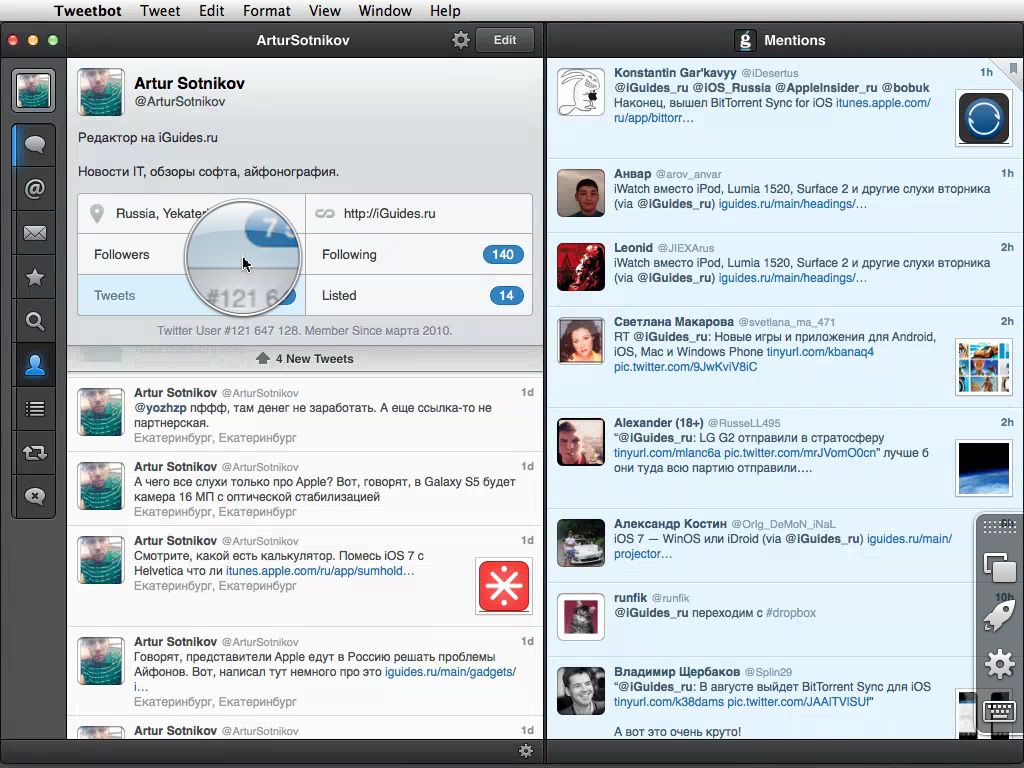Open pic.twitter.com/9JwKviV8iC link

point(685,367)
